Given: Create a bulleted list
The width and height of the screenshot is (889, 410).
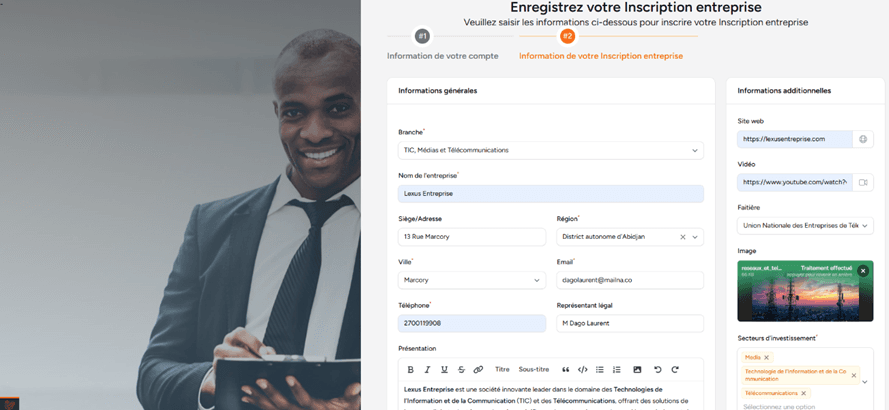Looking at the screenshot, I should point(600,369).
